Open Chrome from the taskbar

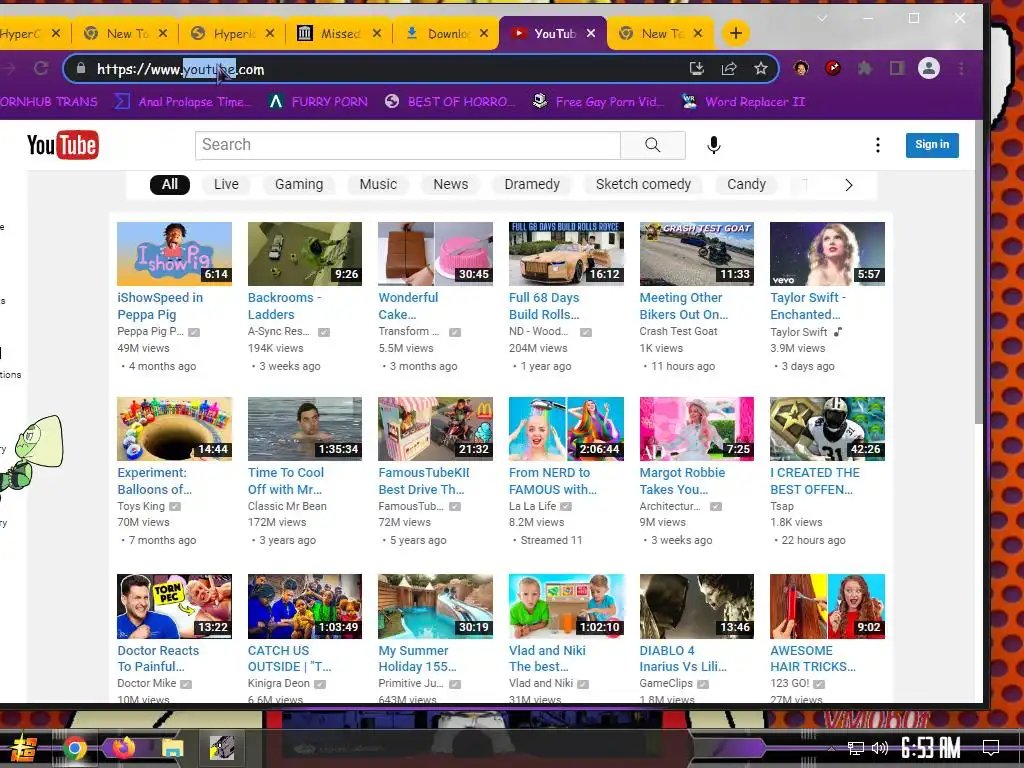[x=74, y=747]
